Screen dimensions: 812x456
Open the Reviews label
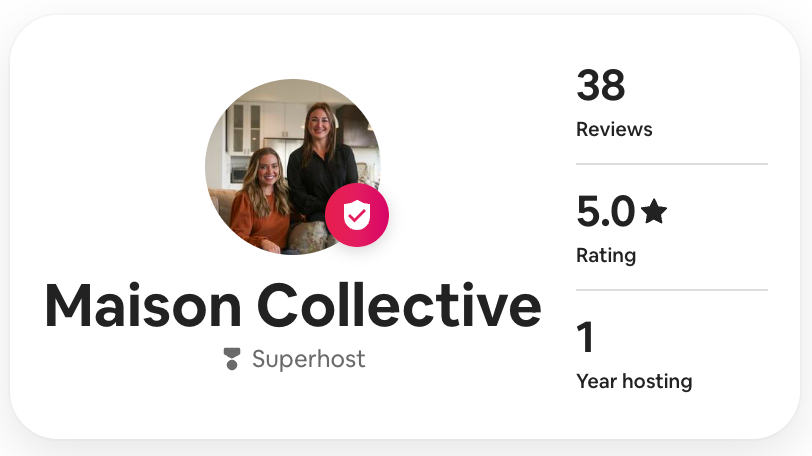pos(614,129)
